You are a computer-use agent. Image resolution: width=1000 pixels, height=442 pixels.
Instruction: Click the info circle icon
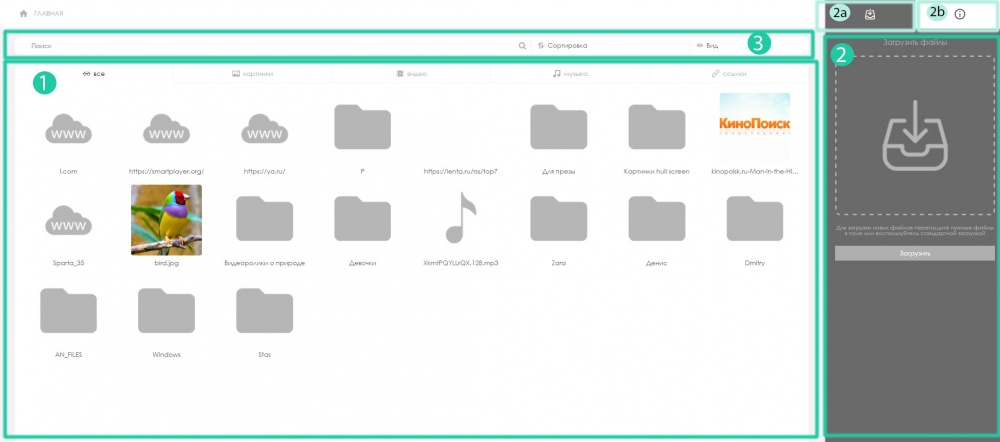[x=959, y=14]
